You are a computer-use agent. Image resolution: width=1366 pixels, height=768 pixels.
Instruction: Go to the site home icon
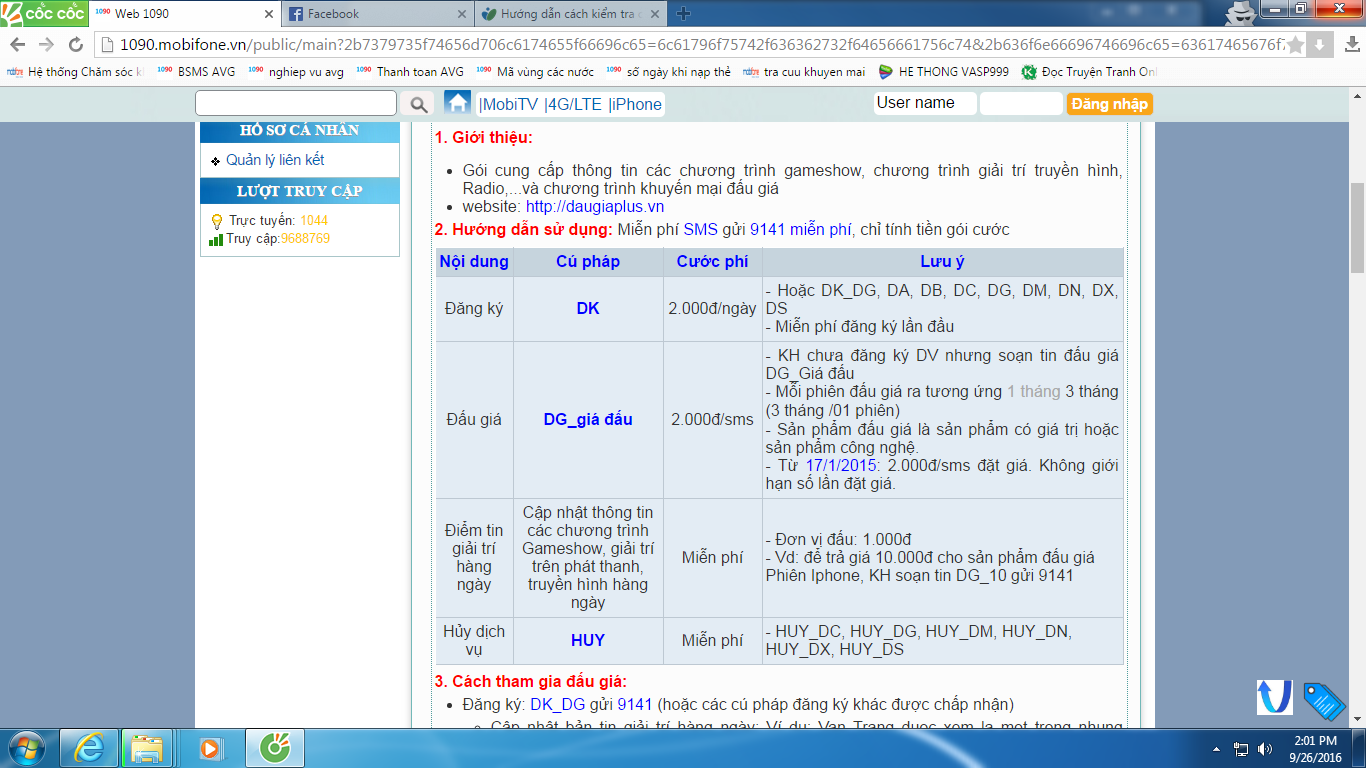pyautogui.click(x=457, y=103)
